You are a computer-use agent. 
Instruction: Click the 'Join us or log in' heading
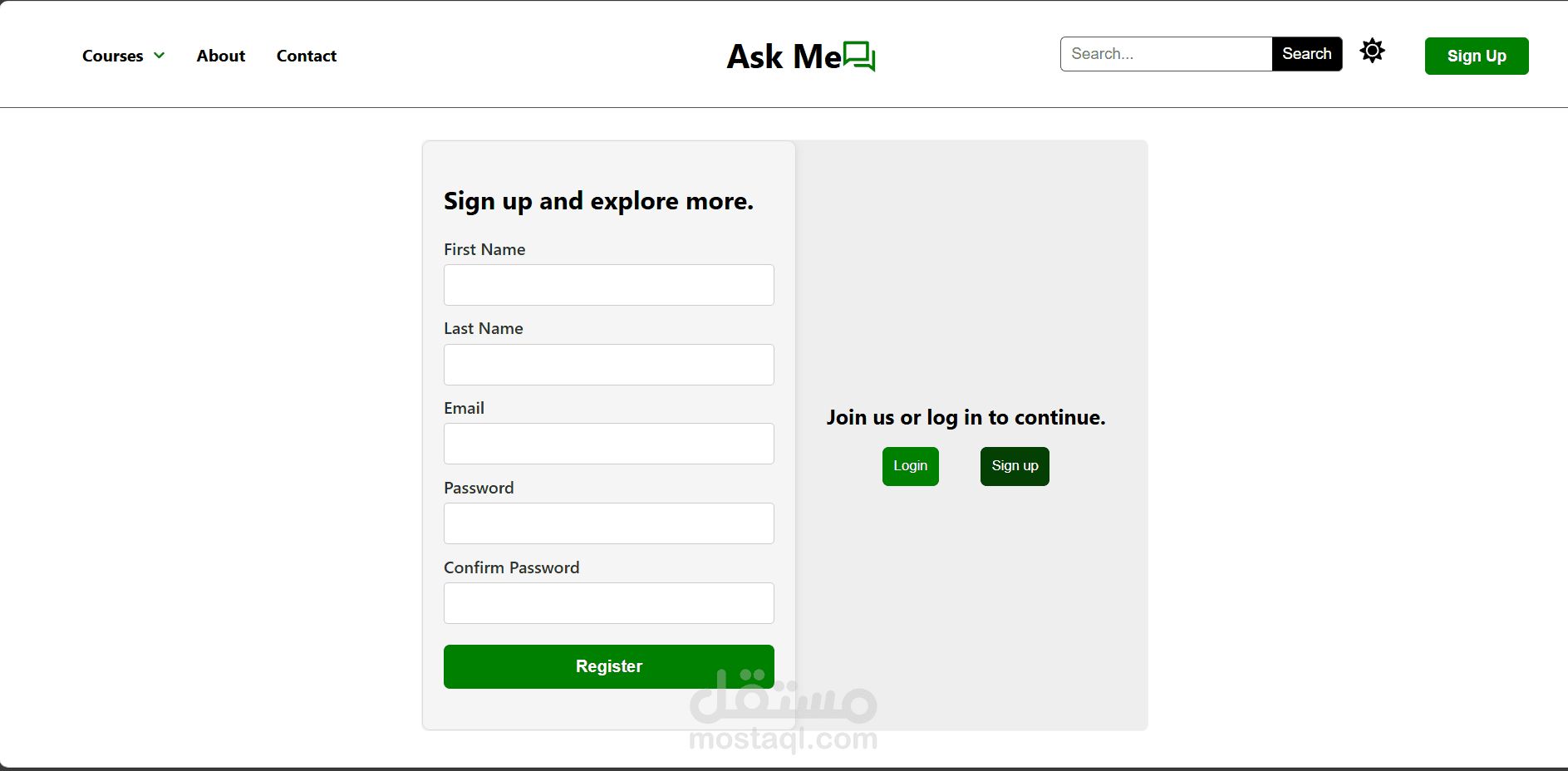point(966,417)
